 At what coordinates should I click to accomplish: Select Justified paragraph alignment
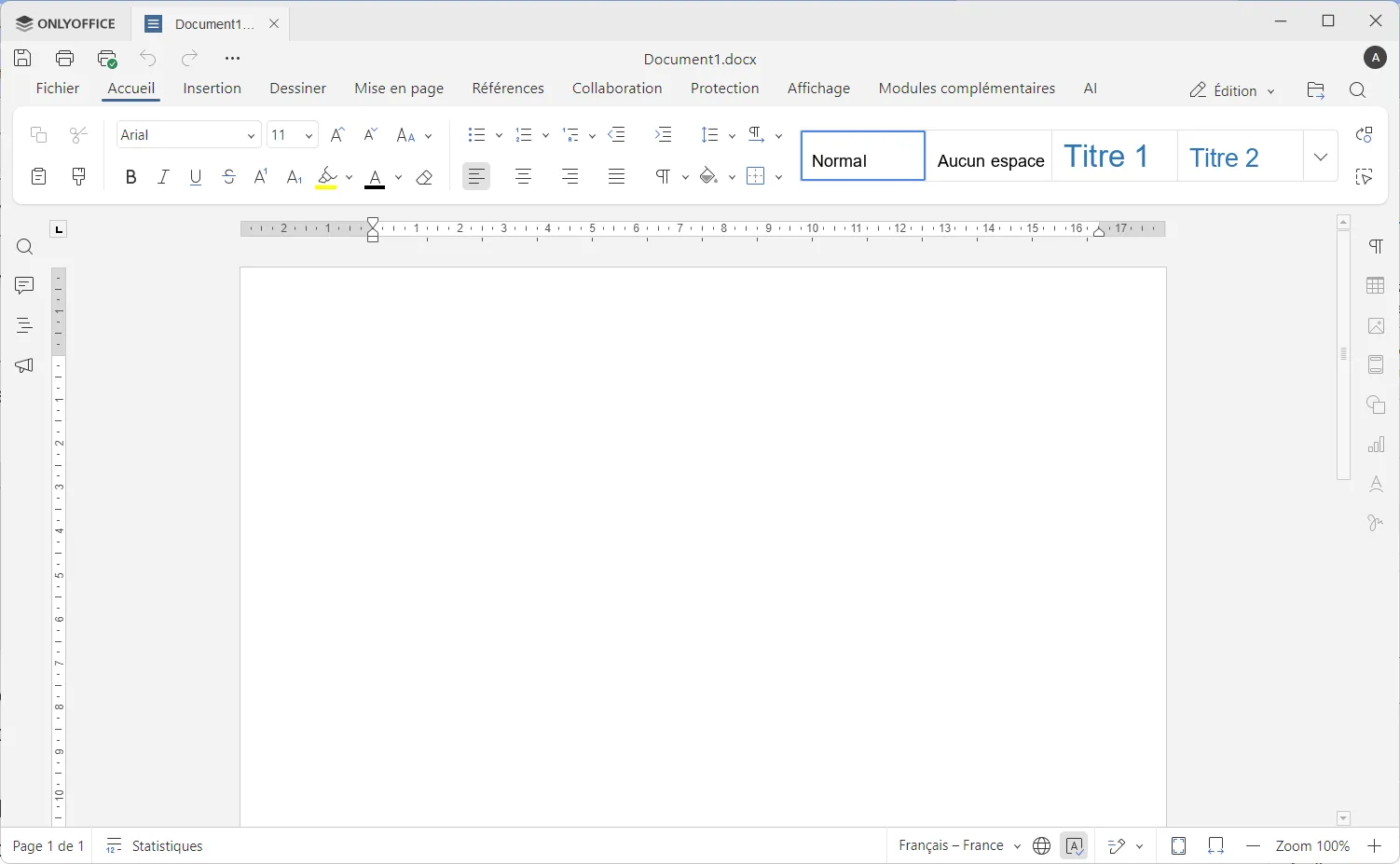616,176
